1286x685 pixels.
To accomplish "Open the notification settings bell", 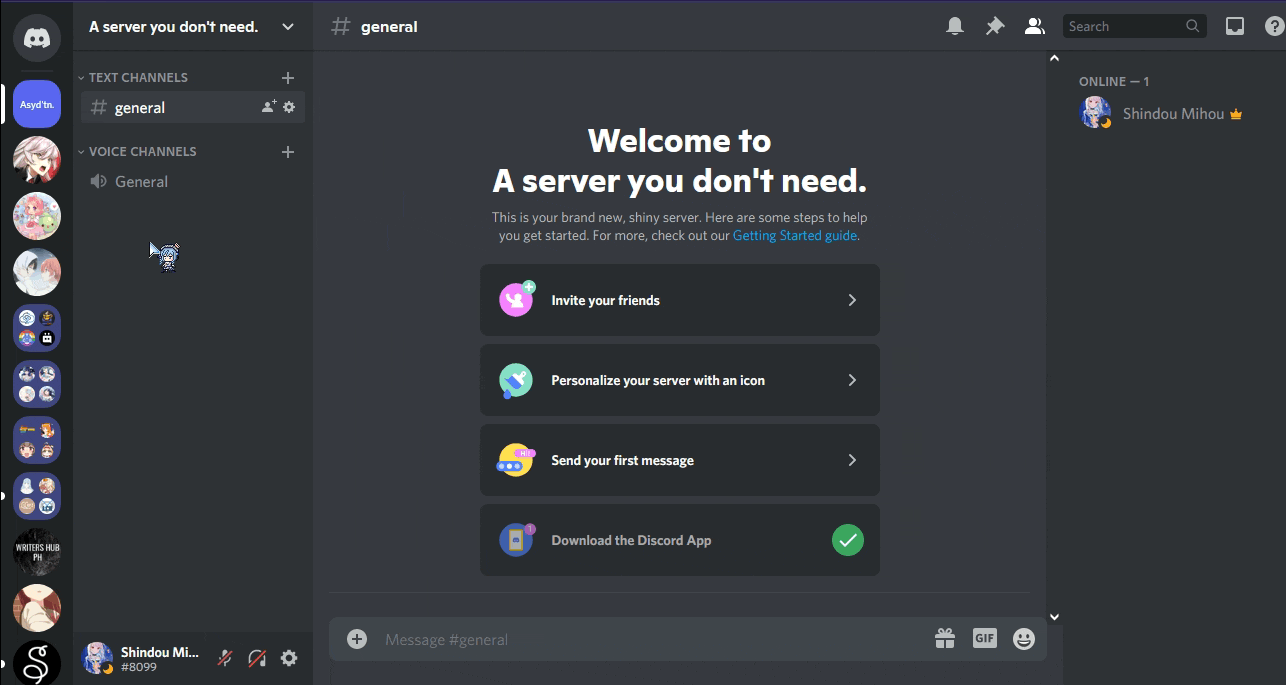I will (x=954, y=25).
